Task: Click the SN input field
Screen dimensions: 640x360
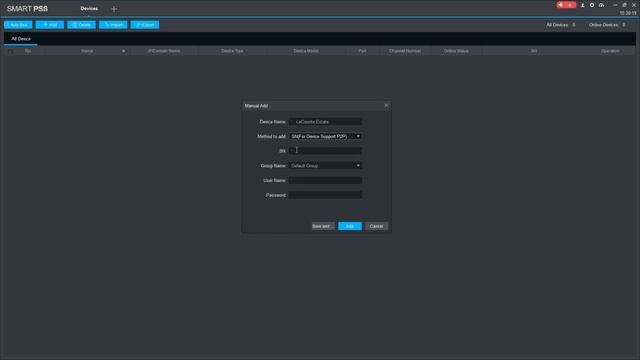Action: point(325,151)
